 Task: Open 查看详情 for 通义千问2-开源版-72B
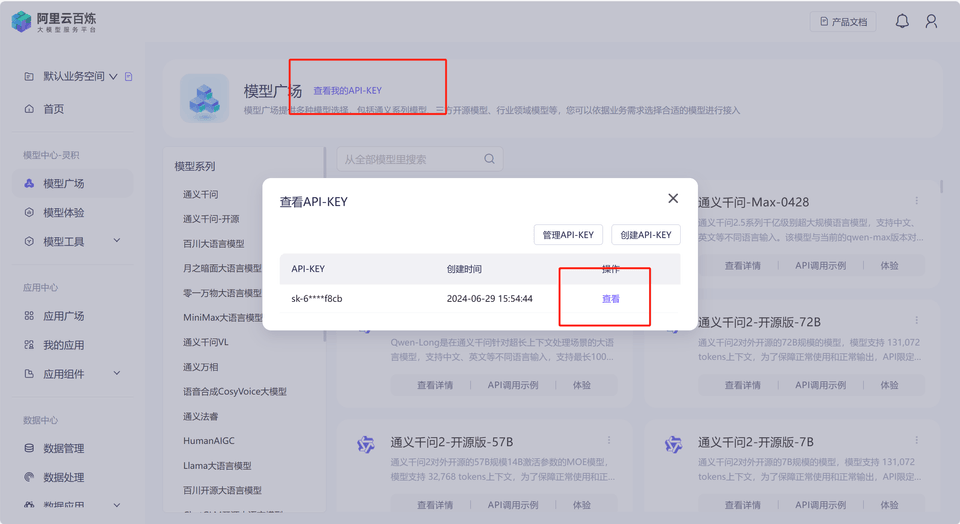pyautogui.click(x=743, y=385)
